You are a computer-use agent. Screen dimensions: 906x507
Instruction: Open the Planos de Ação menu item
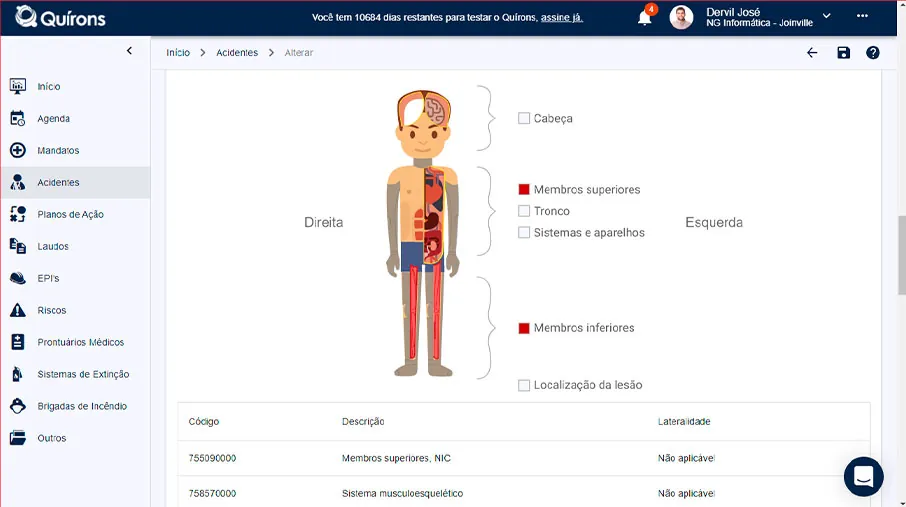[x=70, y=214]
